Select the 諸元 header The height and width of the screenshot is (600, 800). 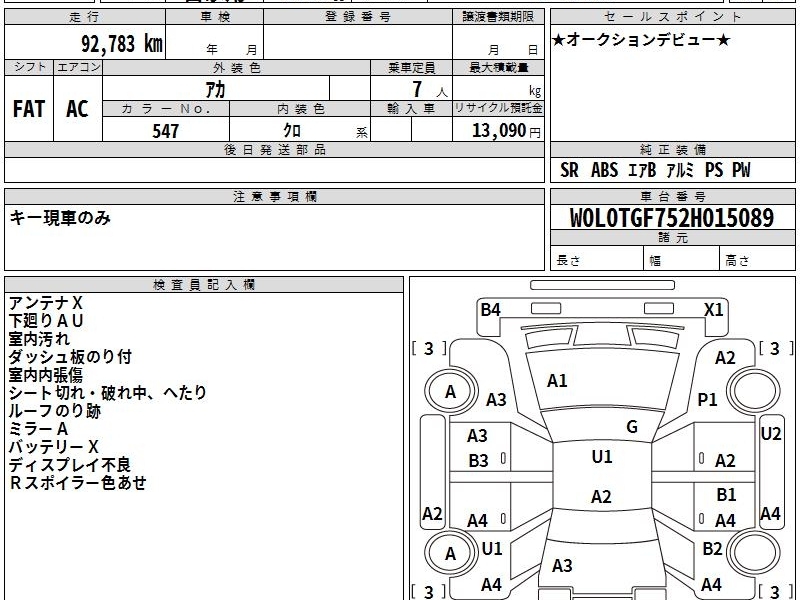(672, 238)
